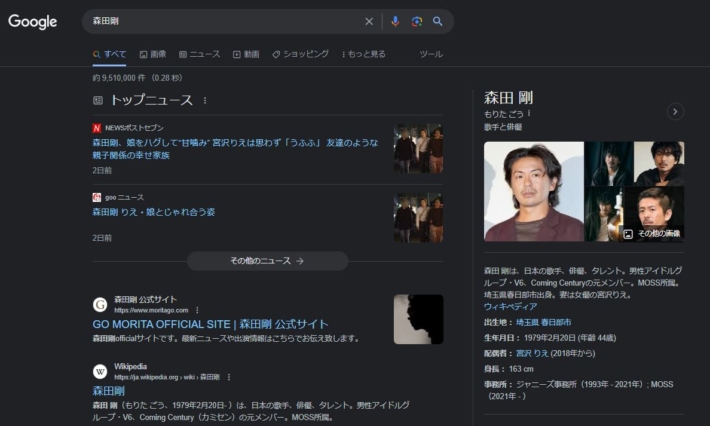Click the その他のニュース button
This screenshot has width=710, height=426.
click(x=267, y=261)
